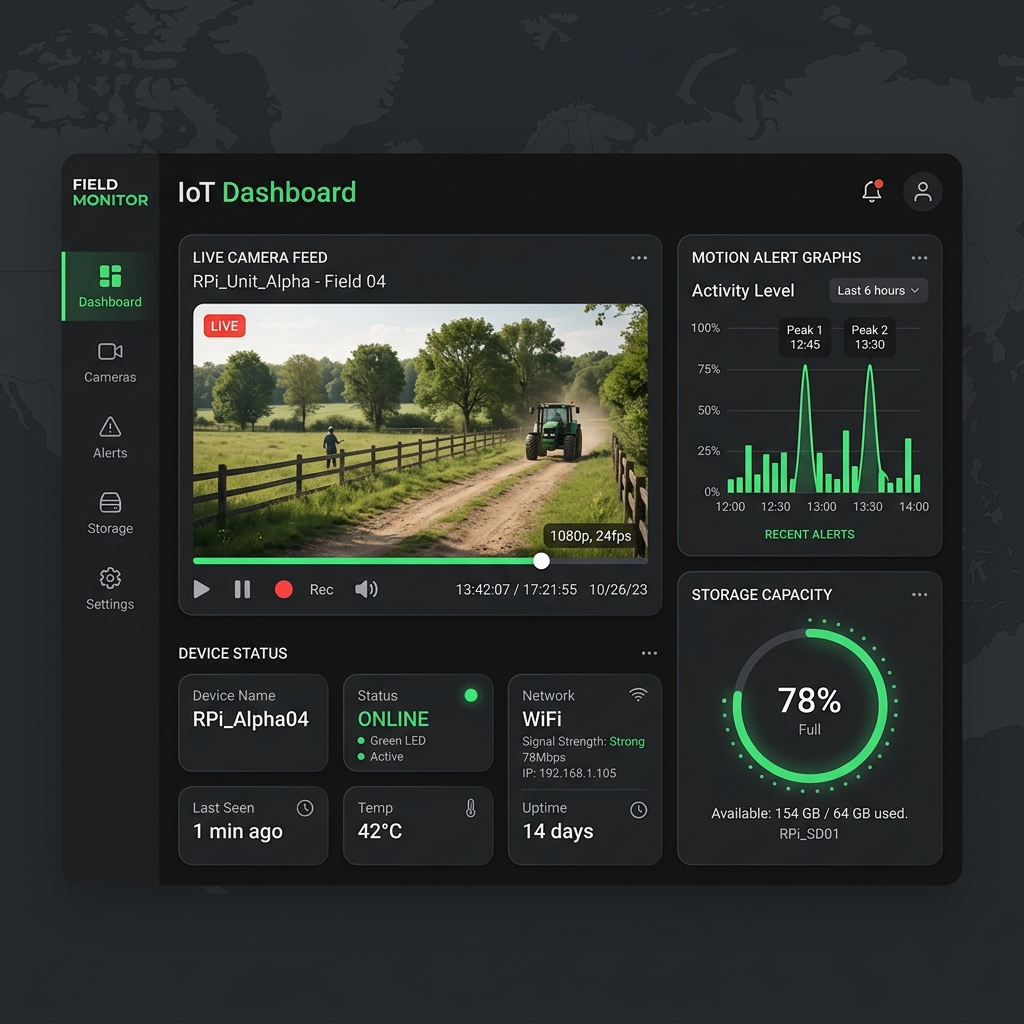1024x1024 pixels.
Task: Click the Signal Strength: Strong text
Action: (583, 741)
